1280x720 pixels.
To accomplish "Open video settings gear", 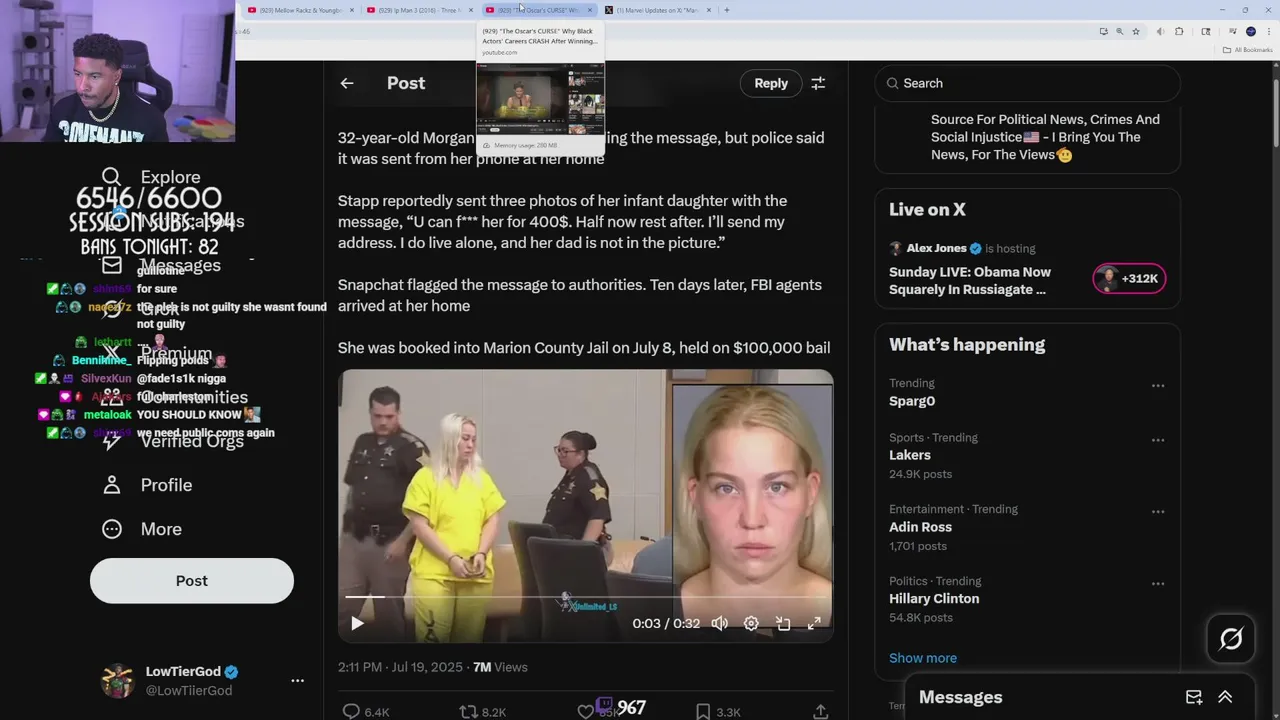I will pos(751,623).
